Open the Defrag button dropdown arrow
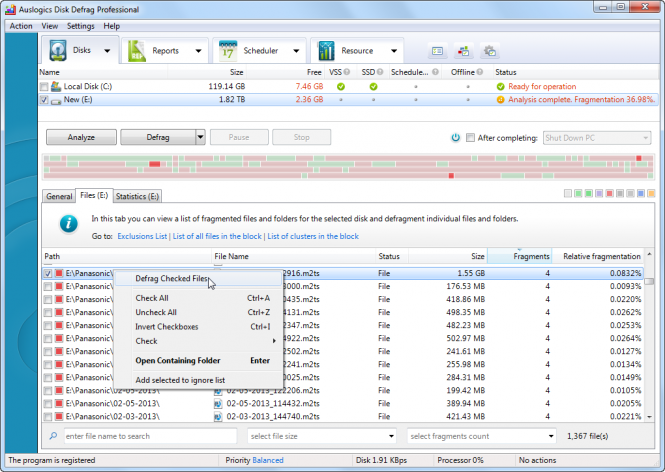The height and width of the screenshot is (472, 665). (200, 137)
